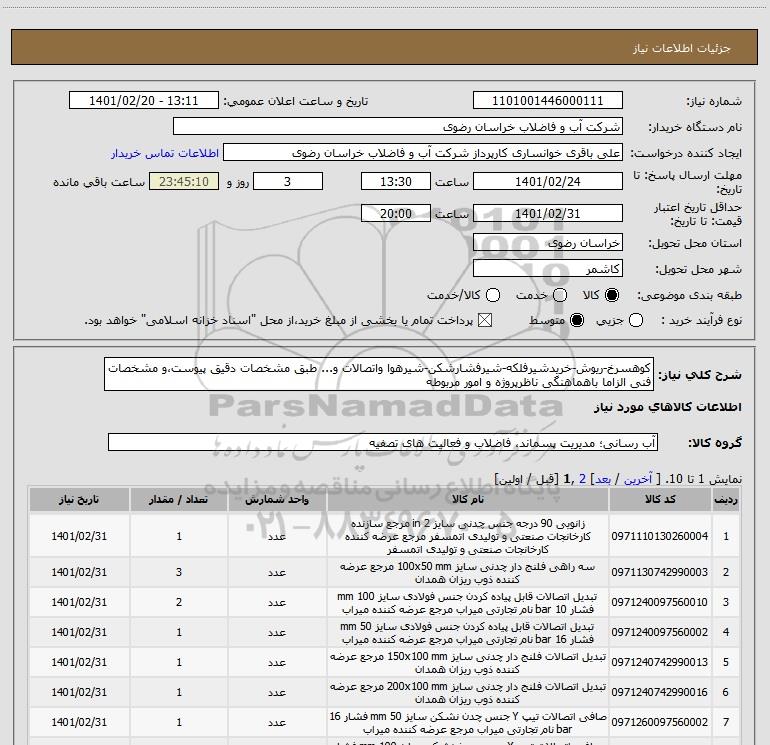Select item code 0971110130260004
770x745 pixels.
tap(660, 536)
